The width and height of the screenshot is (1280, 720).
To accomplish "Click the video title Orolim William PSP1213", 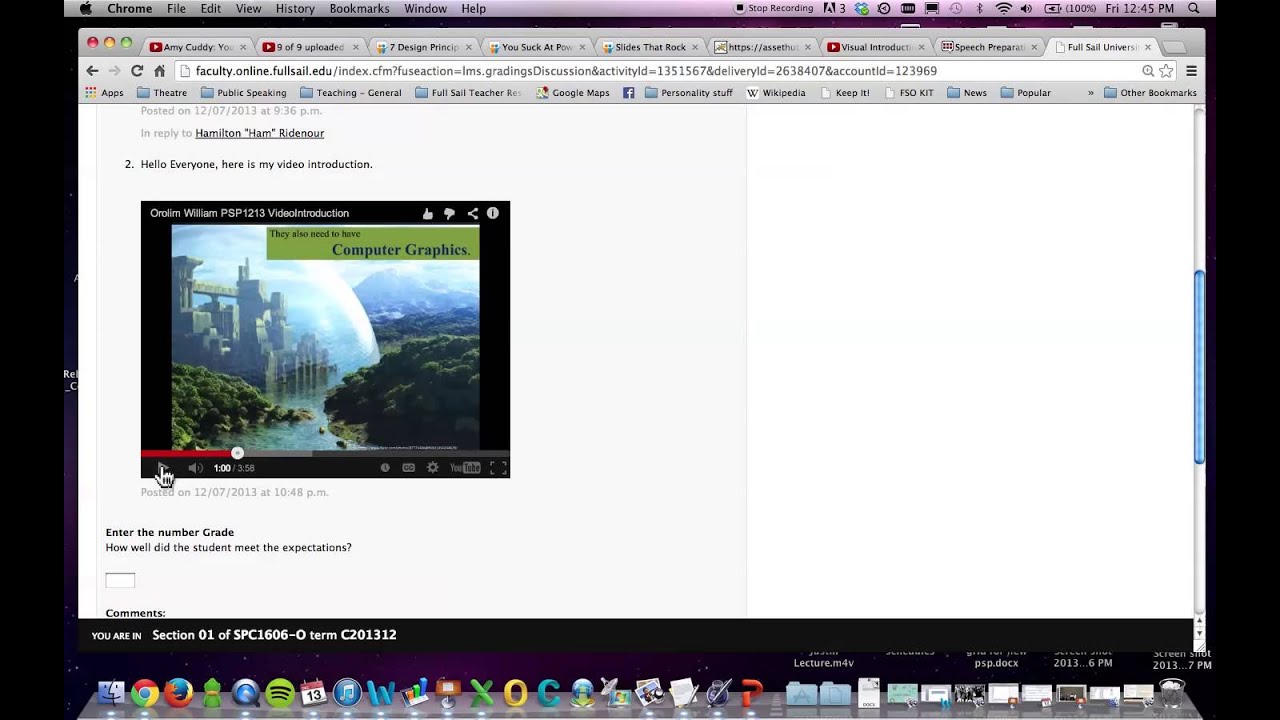I will click(x=249, y=213).
